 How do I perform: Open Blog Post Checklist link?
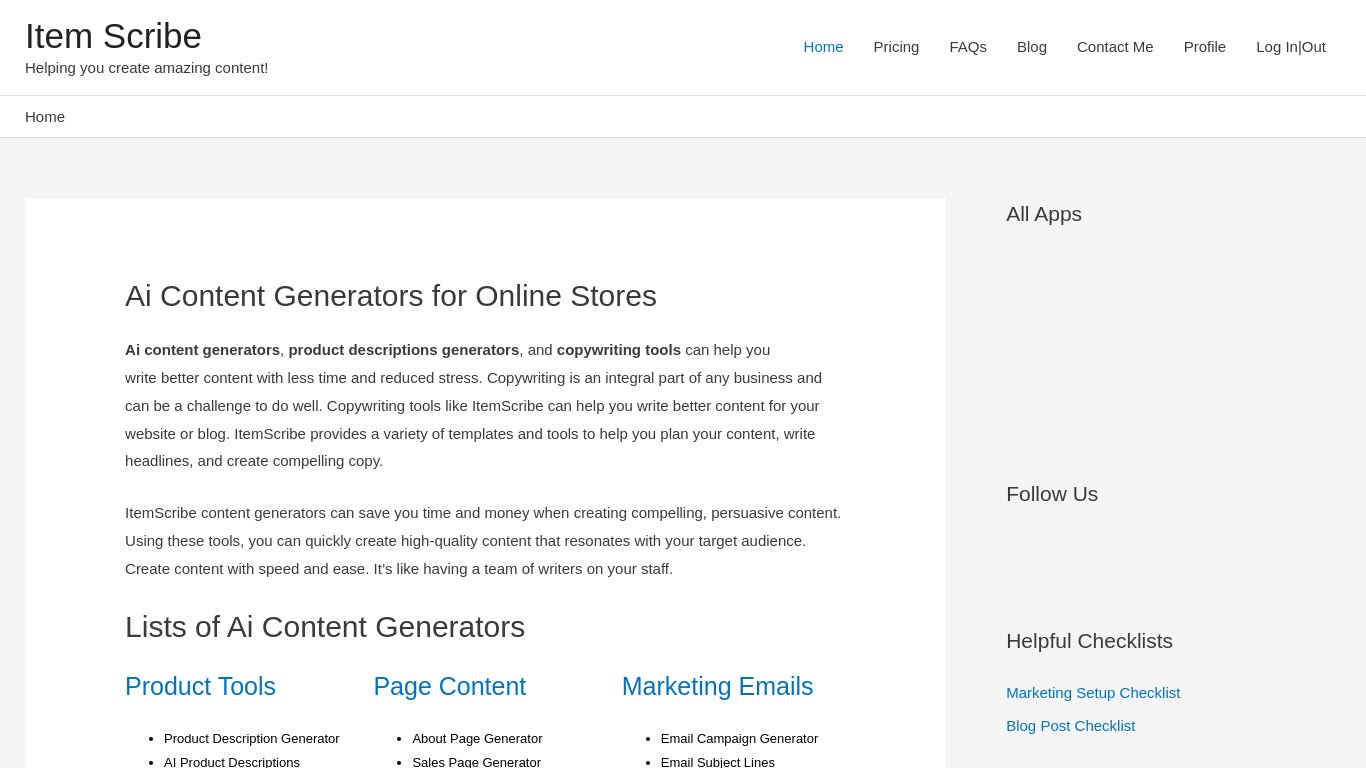tap(1071, 726)
